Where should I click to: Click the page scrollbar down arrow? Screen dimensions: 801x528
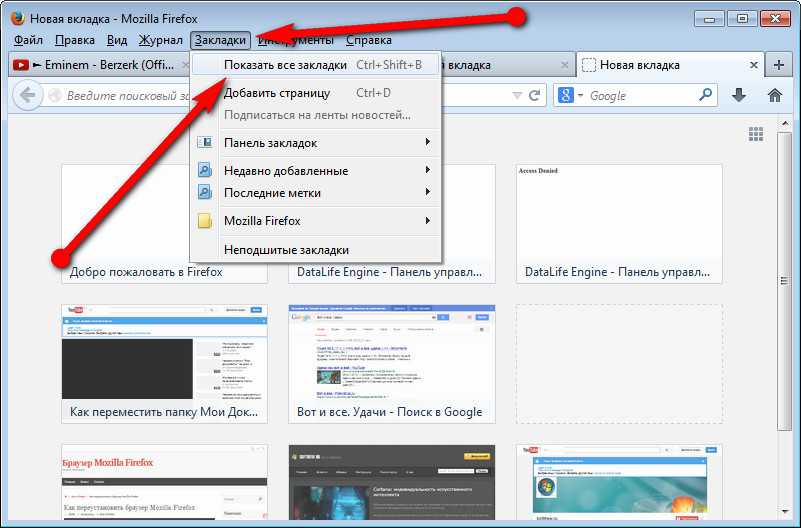coord(785,511)
